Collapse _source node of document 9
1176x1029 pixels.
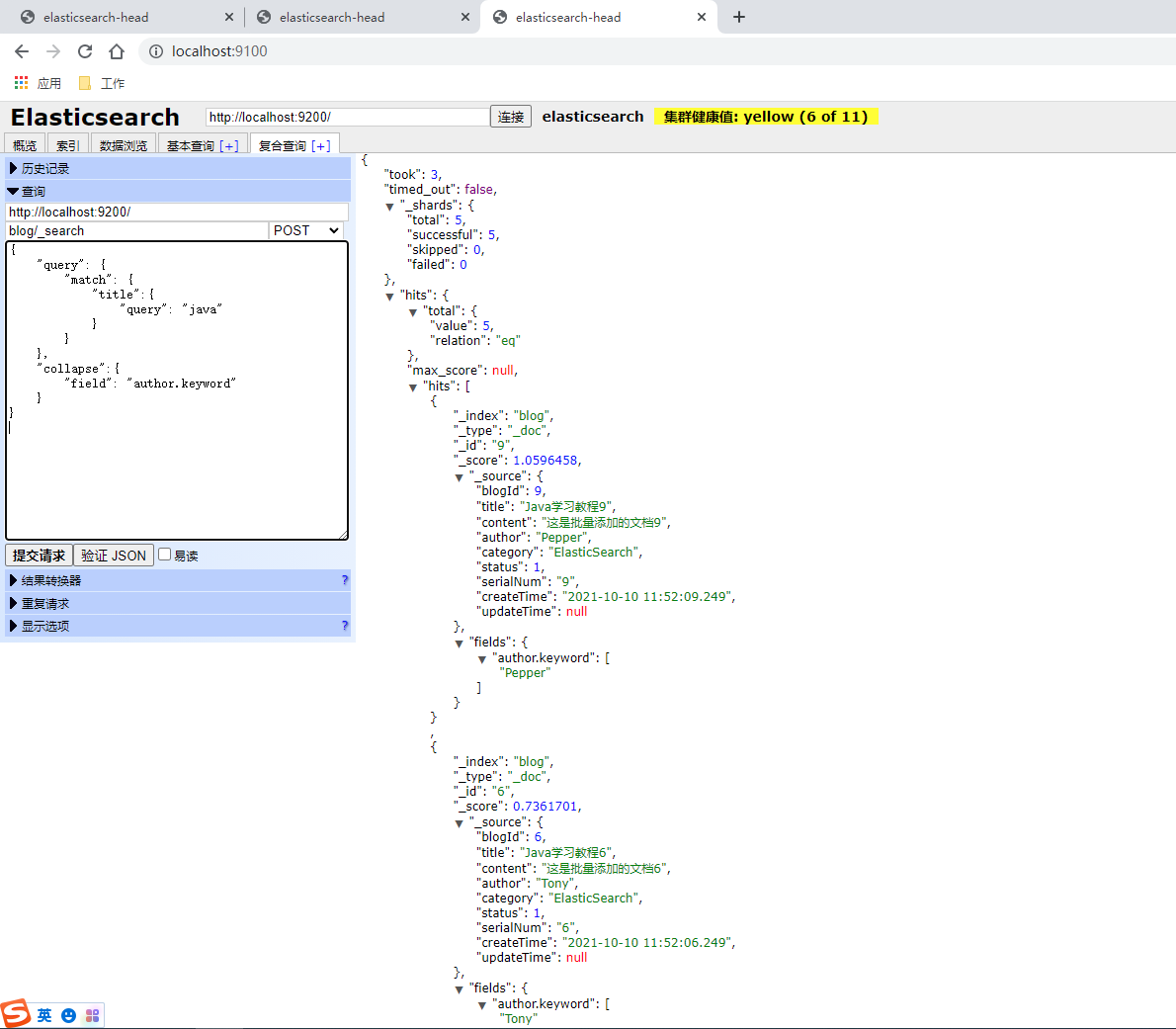(x=459, y=477)
